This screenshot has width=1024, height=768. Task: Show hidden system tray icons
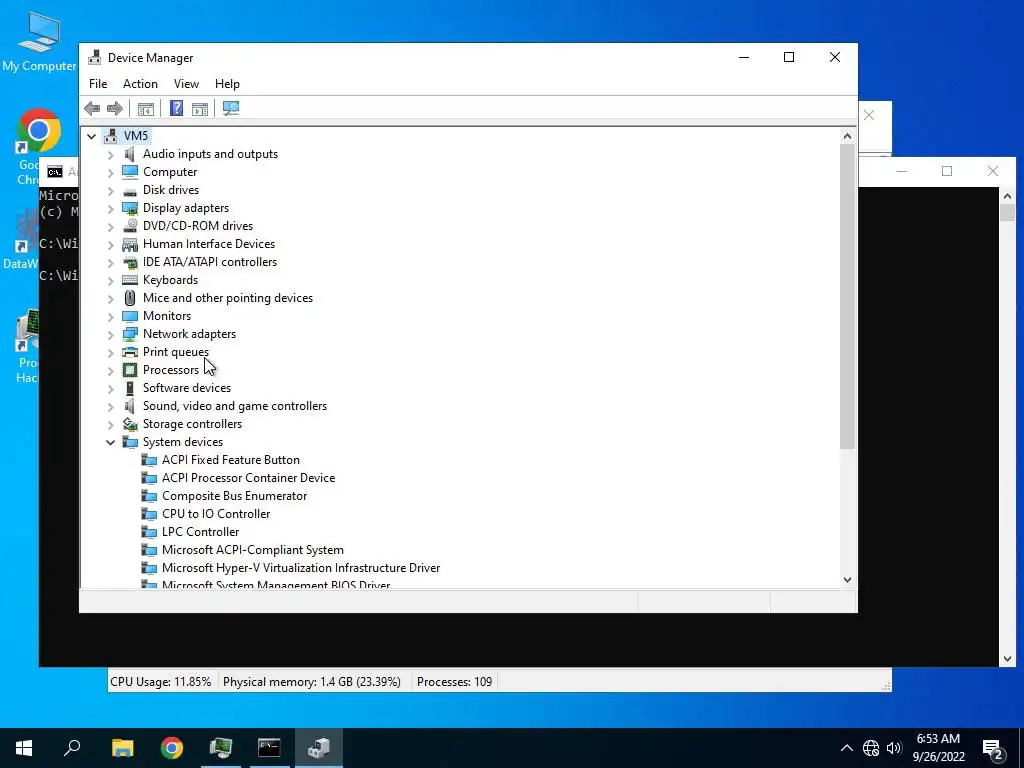pos(846,748)
